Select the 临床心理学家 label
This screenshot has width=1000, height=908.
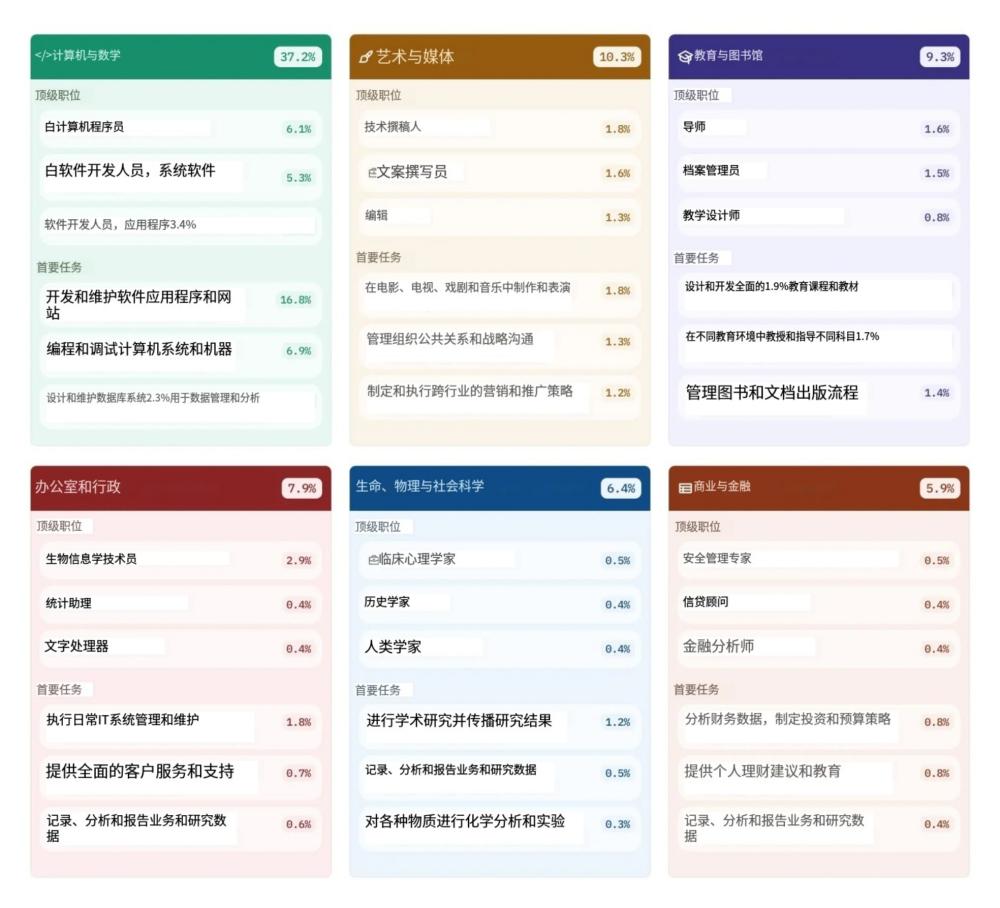418,559
